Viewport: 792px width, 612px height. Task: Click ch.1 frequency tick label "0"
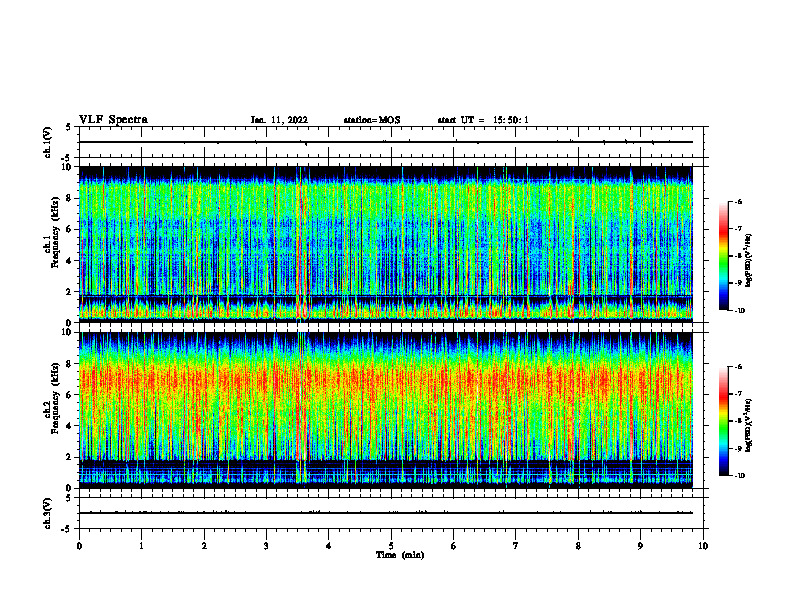pos(69,323)
